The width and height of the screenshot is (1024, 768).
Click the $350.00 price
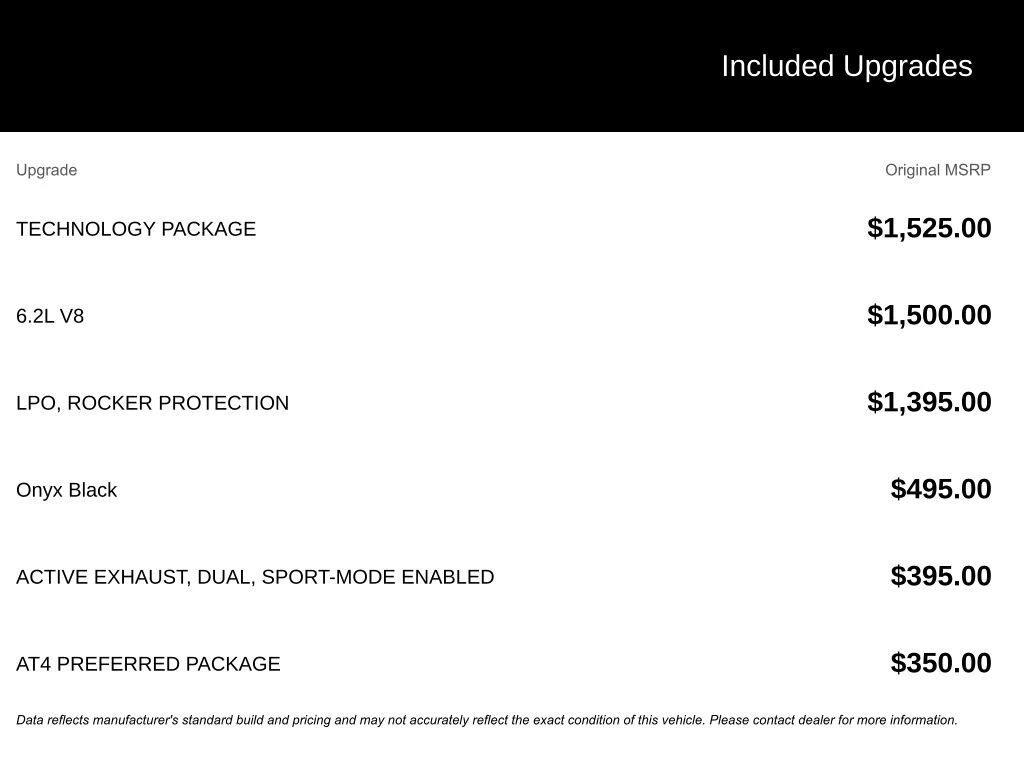[x=940, y=663]
